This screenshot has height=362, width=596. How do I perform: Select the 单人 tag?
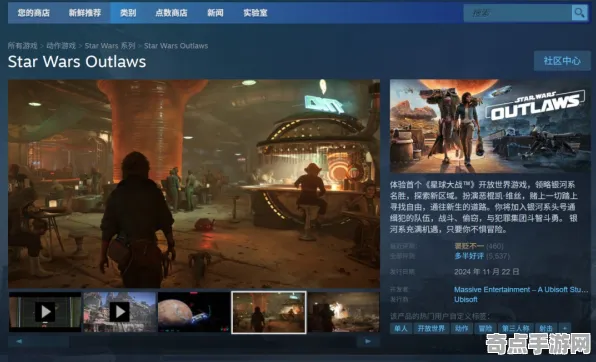pos(401,328)
